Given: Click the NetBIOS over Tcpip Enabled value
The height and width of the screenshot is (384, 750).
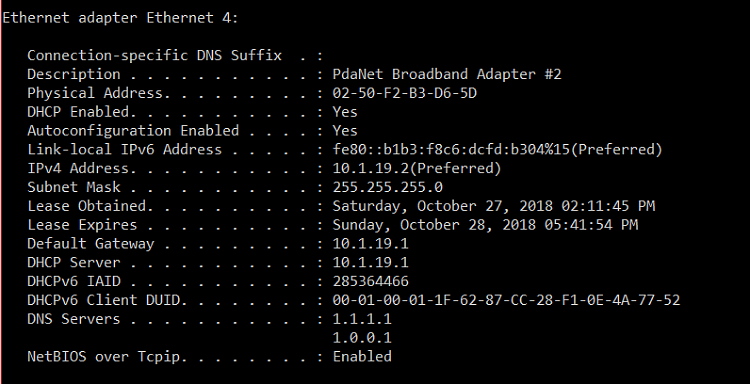Looking at the screenshot, I should pyautogui.click(x=362, y=357).
